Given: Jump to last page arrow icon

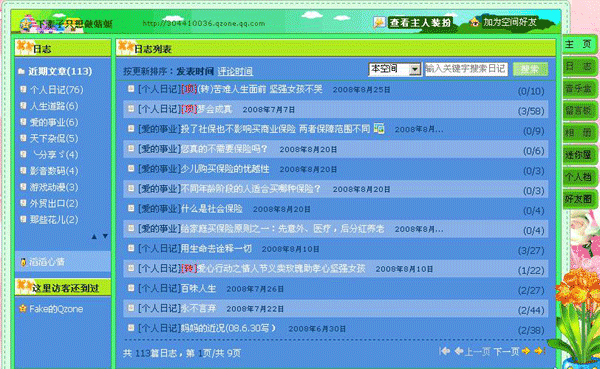Looking at the screenshot, I should [x=539, y=351].
